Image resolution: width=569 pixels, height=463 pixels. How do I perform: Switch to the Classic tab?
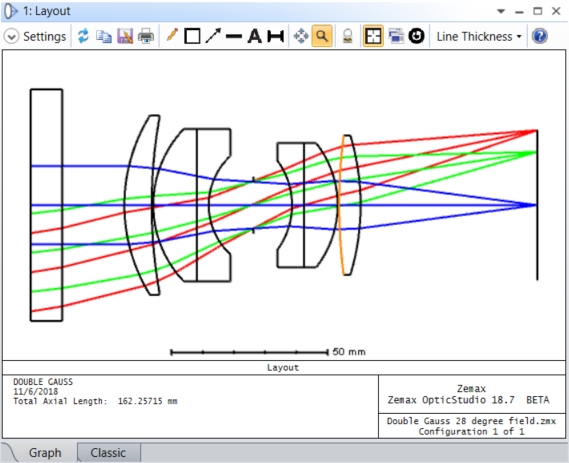108,452
